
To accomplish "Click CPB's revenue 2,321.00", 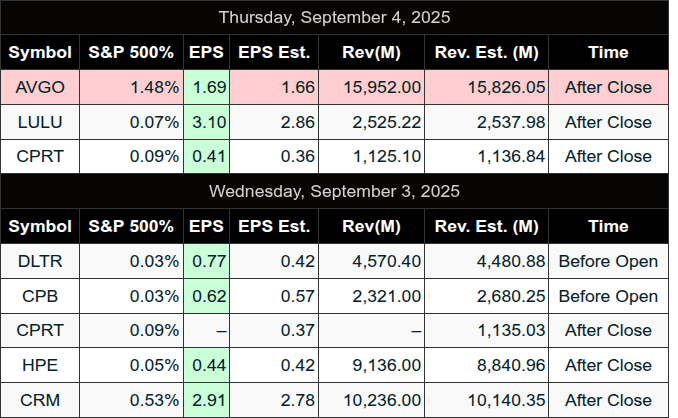I will coord(371,297).
